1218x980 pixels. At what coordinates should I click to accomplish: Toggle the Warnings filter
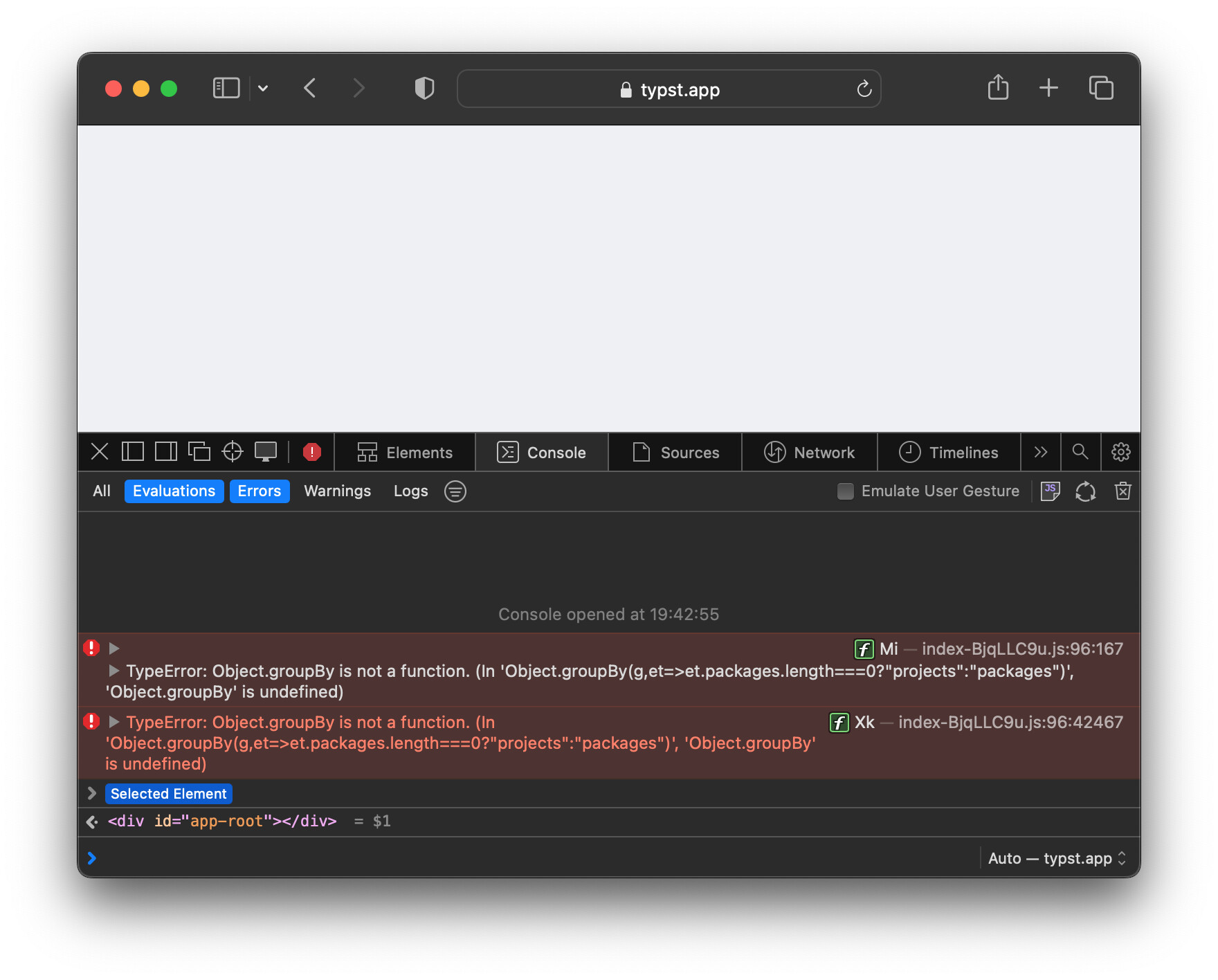(x=338, y=491)
